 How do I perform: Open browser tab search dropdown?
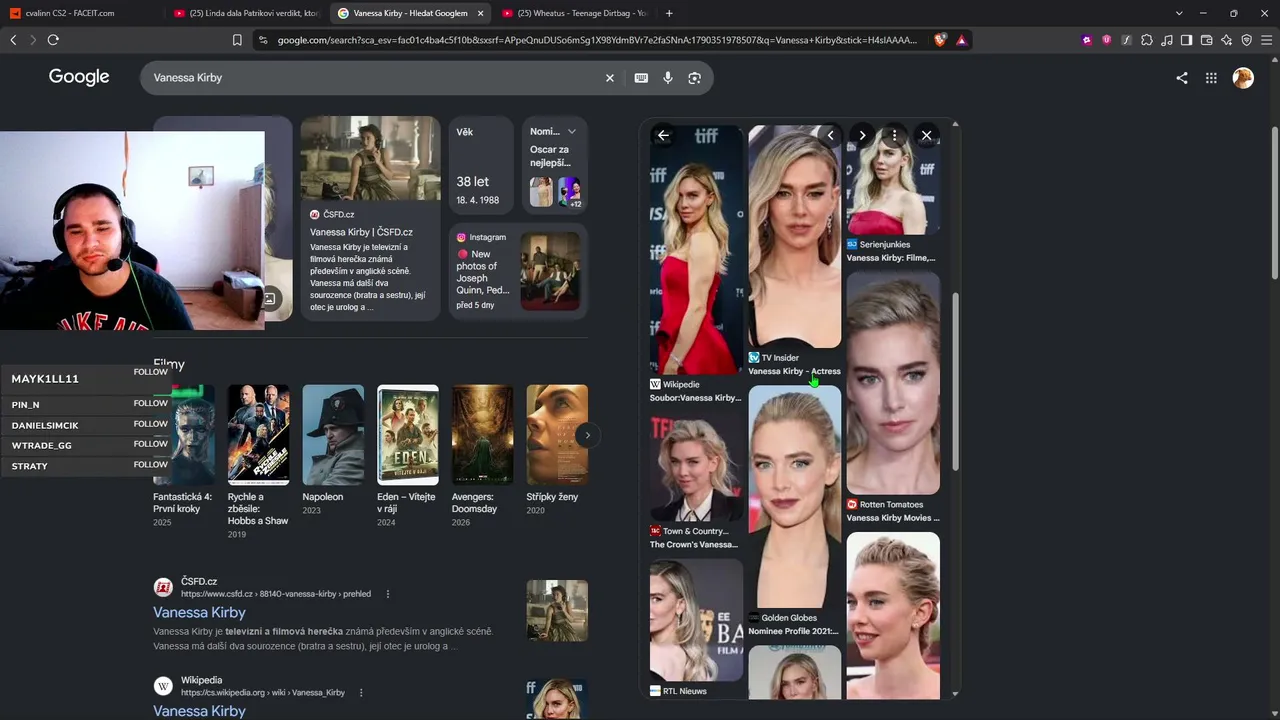coord(1179,13)
